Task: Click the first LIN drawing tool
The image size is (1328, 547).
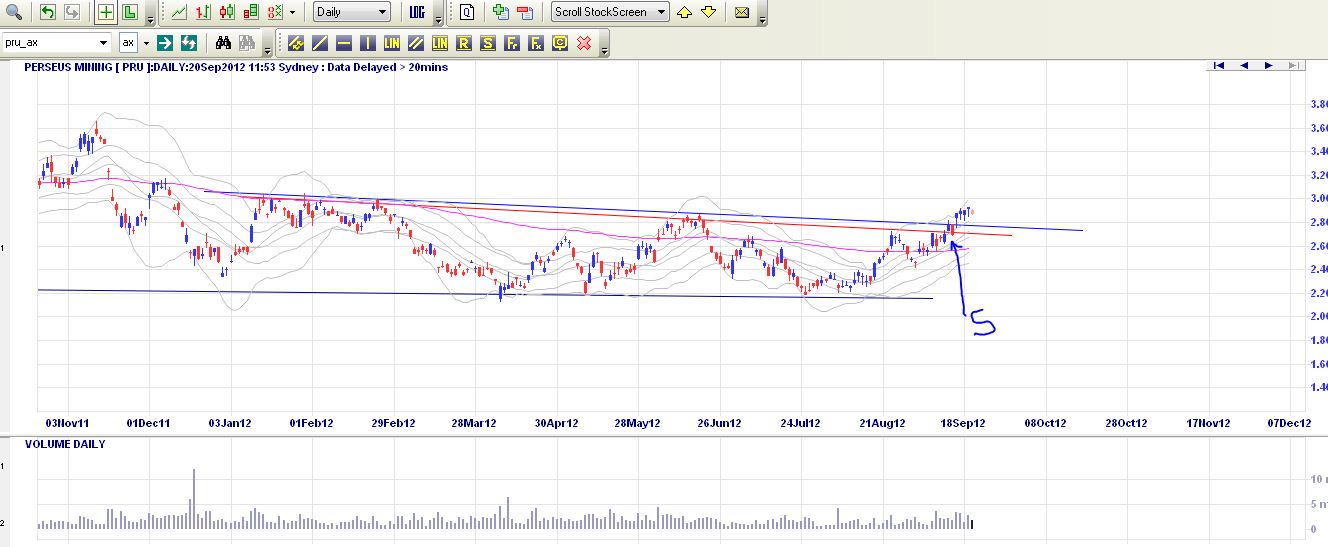Action: coord(392,43)
